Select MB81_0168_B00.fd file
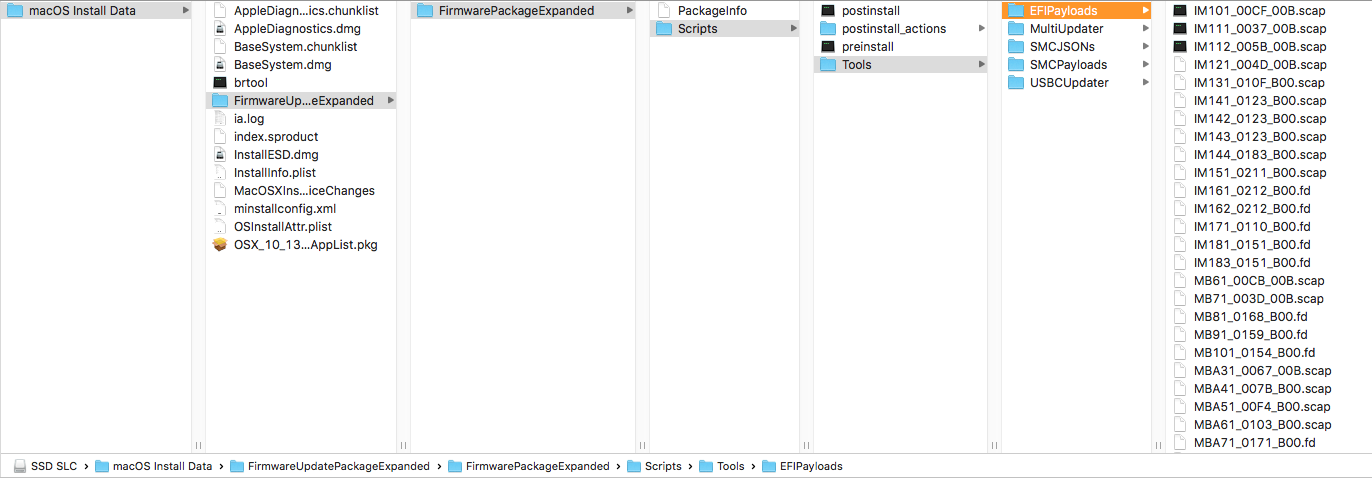The width and height of the screenshot is (1372, 478). [1251, 317]
